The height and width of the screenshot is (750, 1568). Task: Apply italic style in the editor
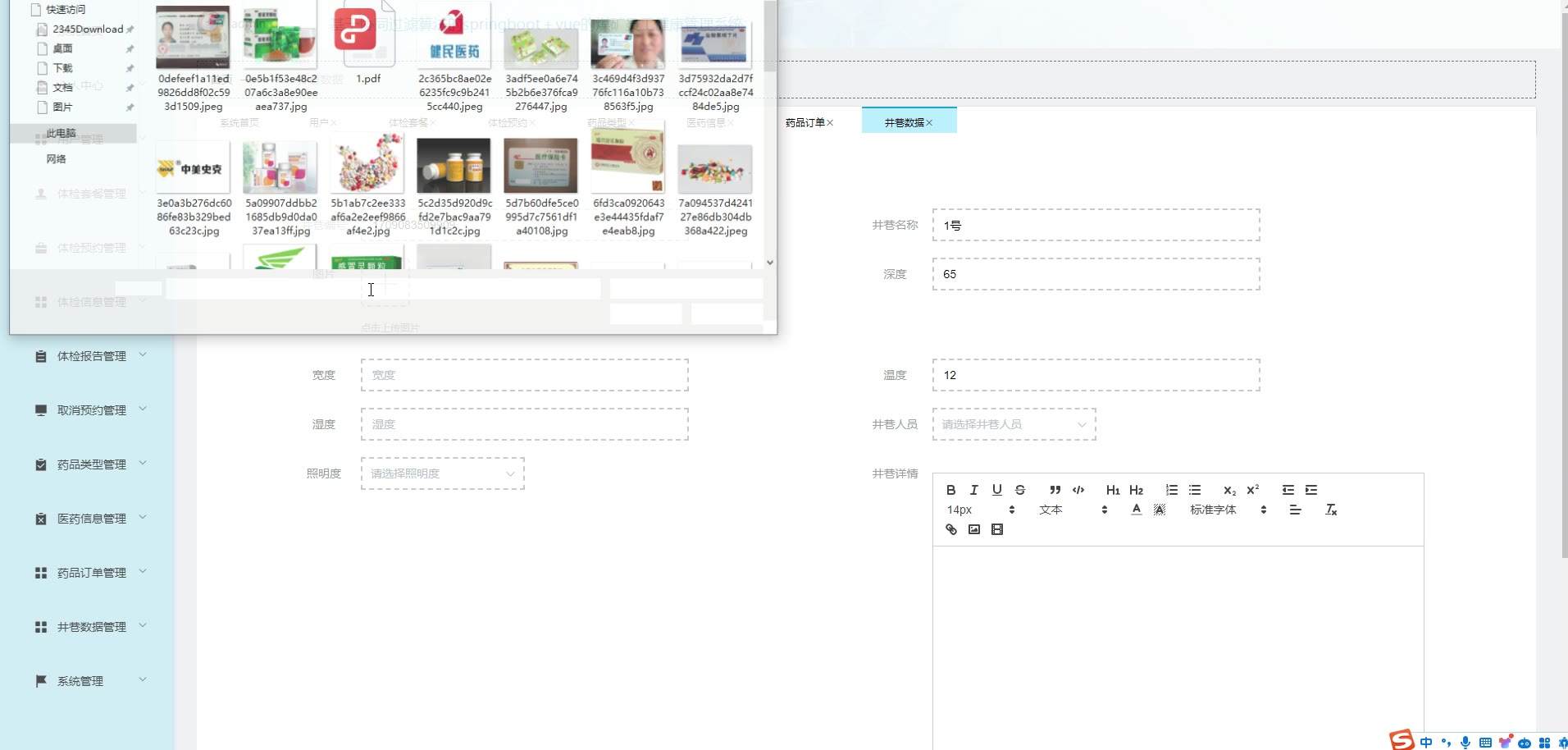[973, 490]
